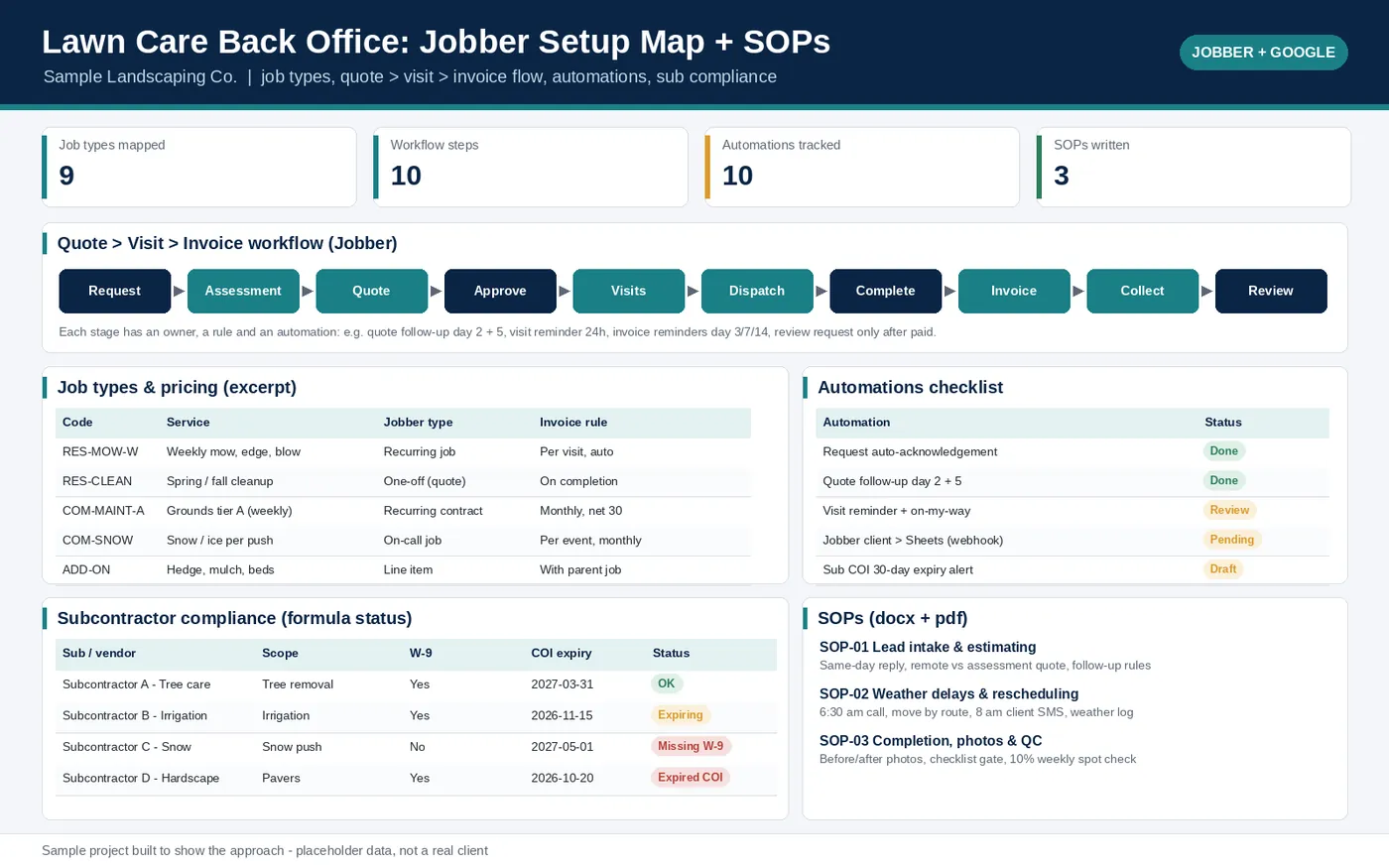Click the 2026-11-15 COI expiry date
The width and height of the screenshot is (1389, 868).
[x=562, y=716]
